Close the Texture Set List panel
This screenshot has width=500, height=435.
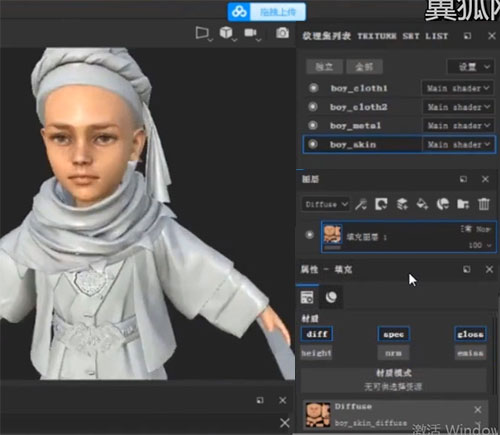492,36
